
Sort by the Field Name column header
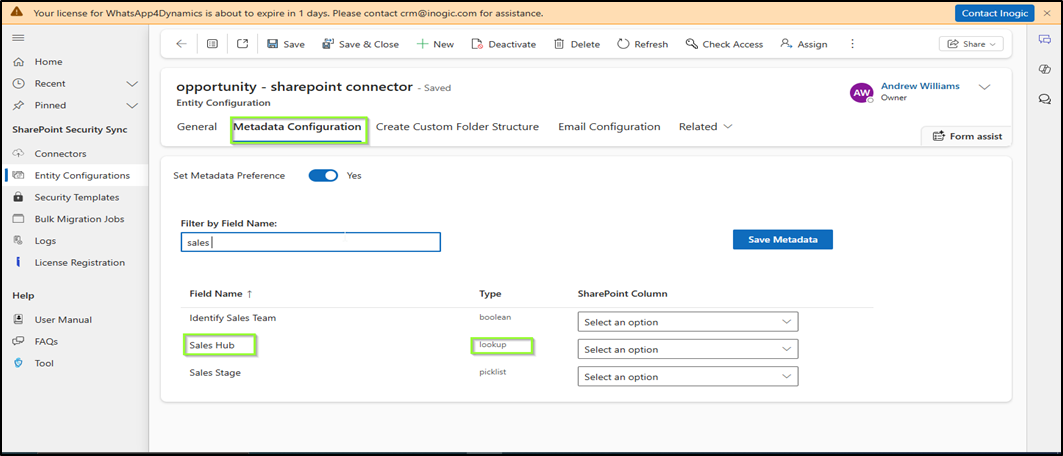click(x=221, y=294)
